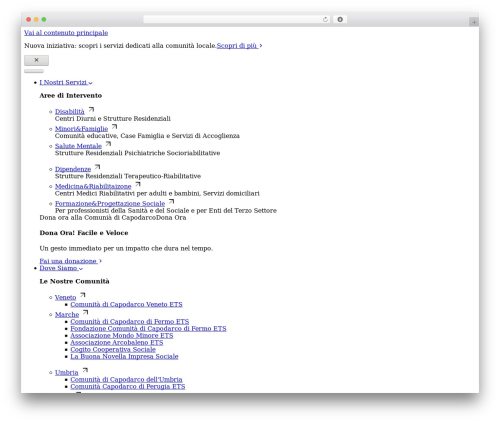Click the arrow icon beside Marche
This screenshot has height=423, width=500.
[86, 313]
